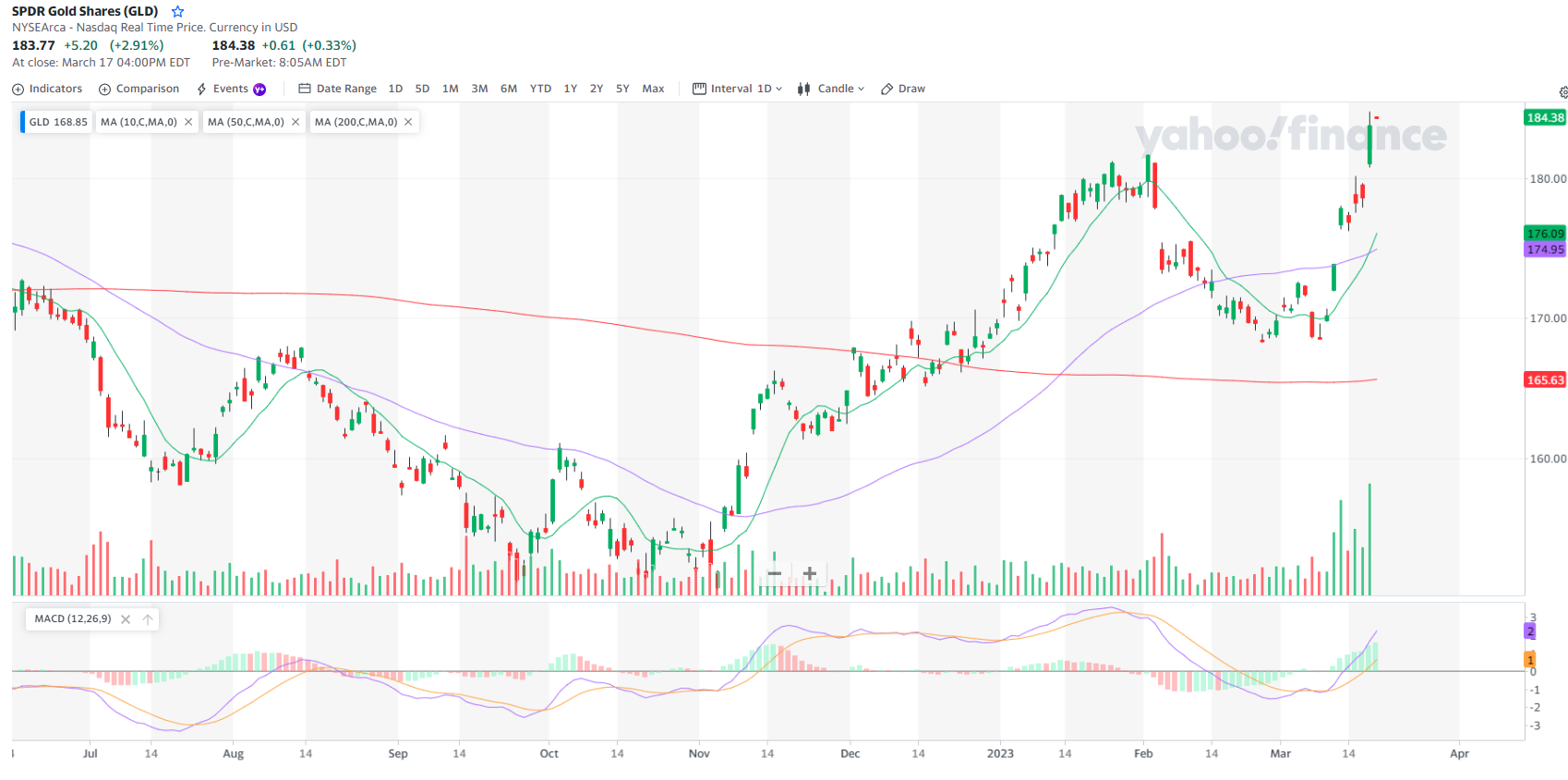
Task: Select the MA (10,C,MA,0) legend label
Action: point(139,122)
